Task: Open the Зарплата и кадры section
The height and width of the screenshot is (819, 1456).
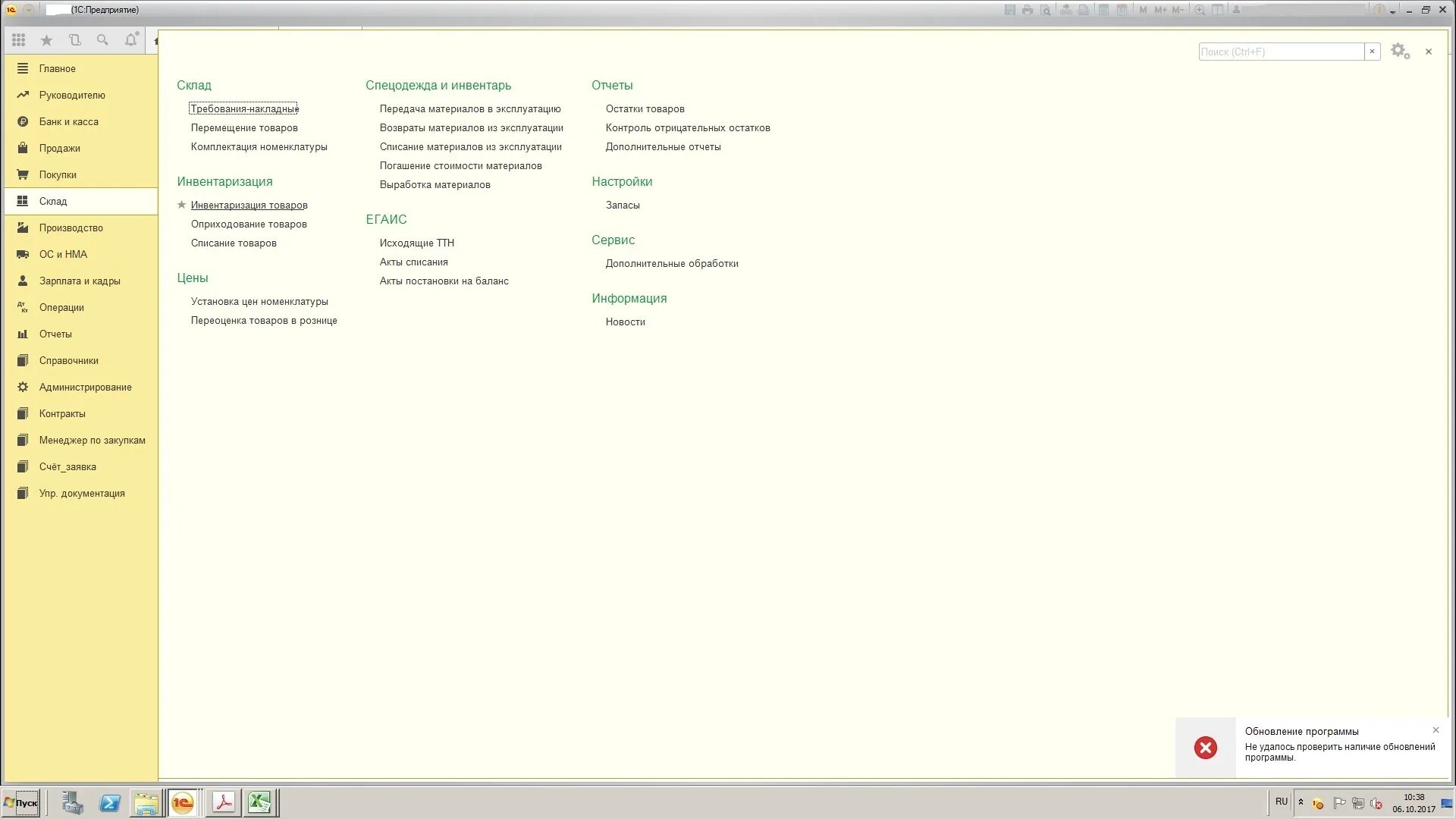Action: (80, 281)
